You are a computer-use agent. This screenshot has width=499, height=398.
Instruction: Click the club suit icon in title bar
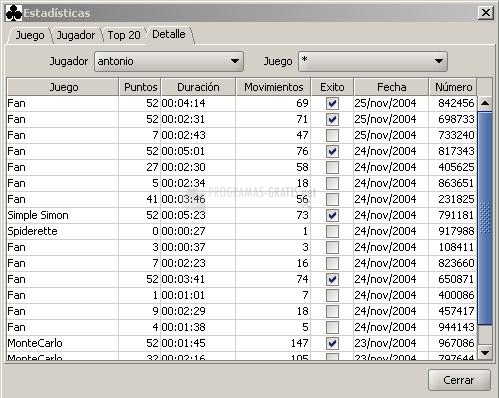[x=14, y=13]
